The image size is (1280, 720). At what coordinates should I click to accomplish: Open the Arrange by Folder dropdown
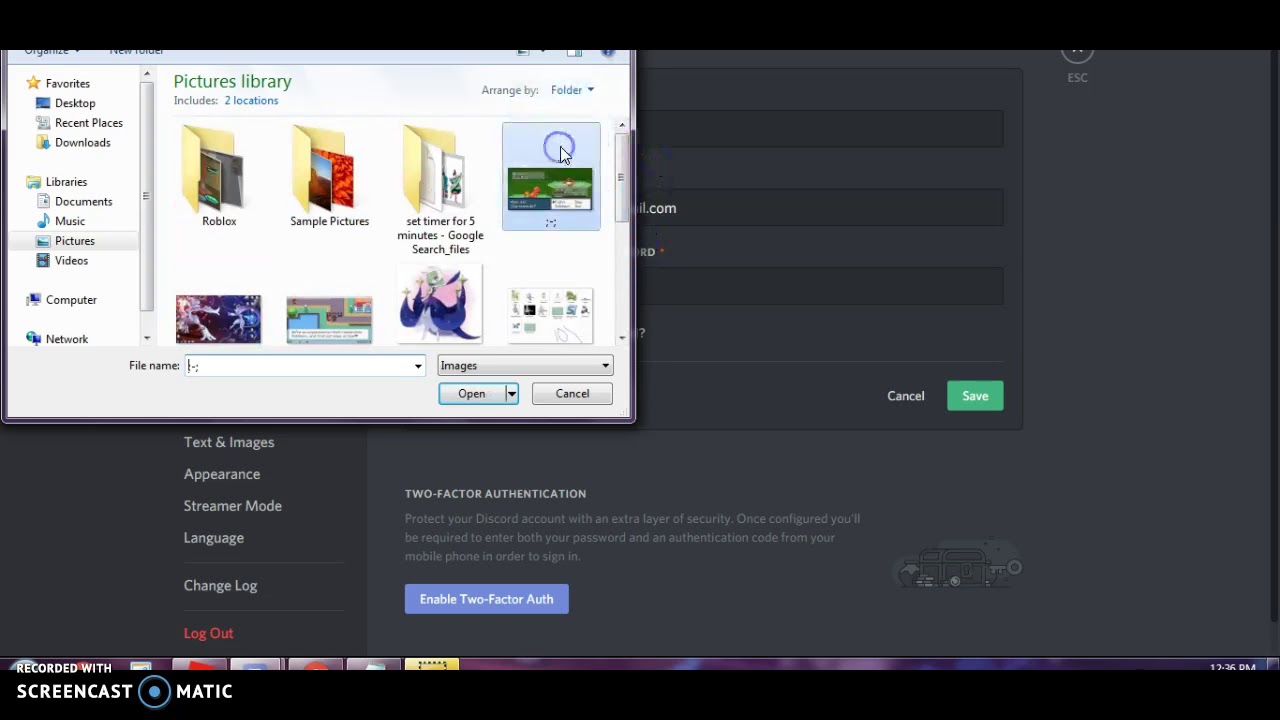tap(572, 90)
